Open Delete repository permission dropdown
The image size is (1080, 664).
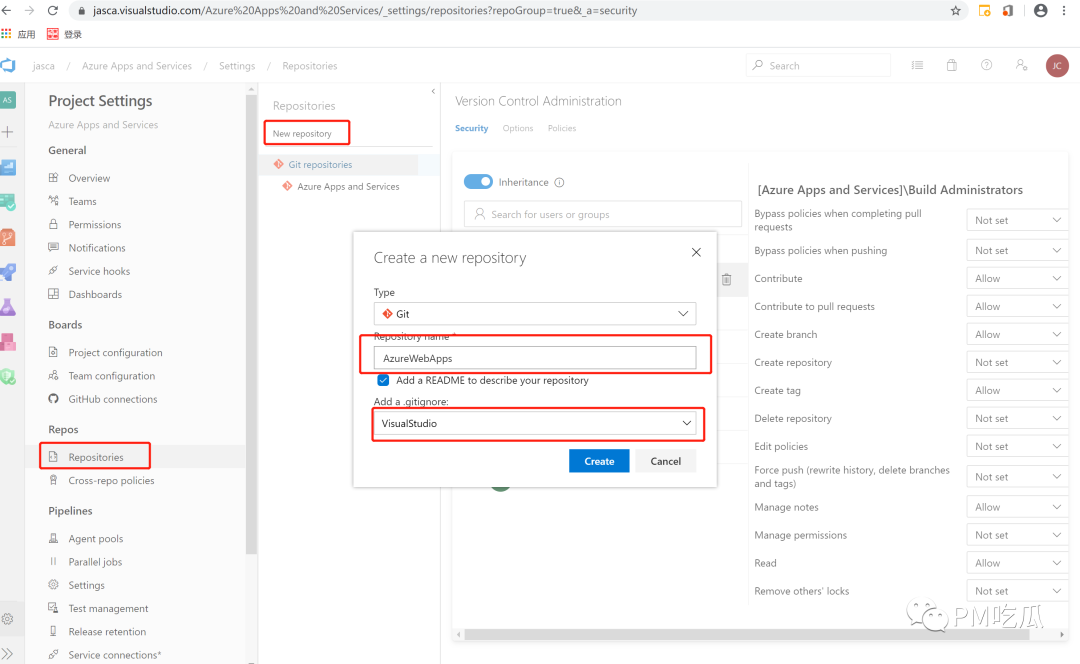[1017, 418]
